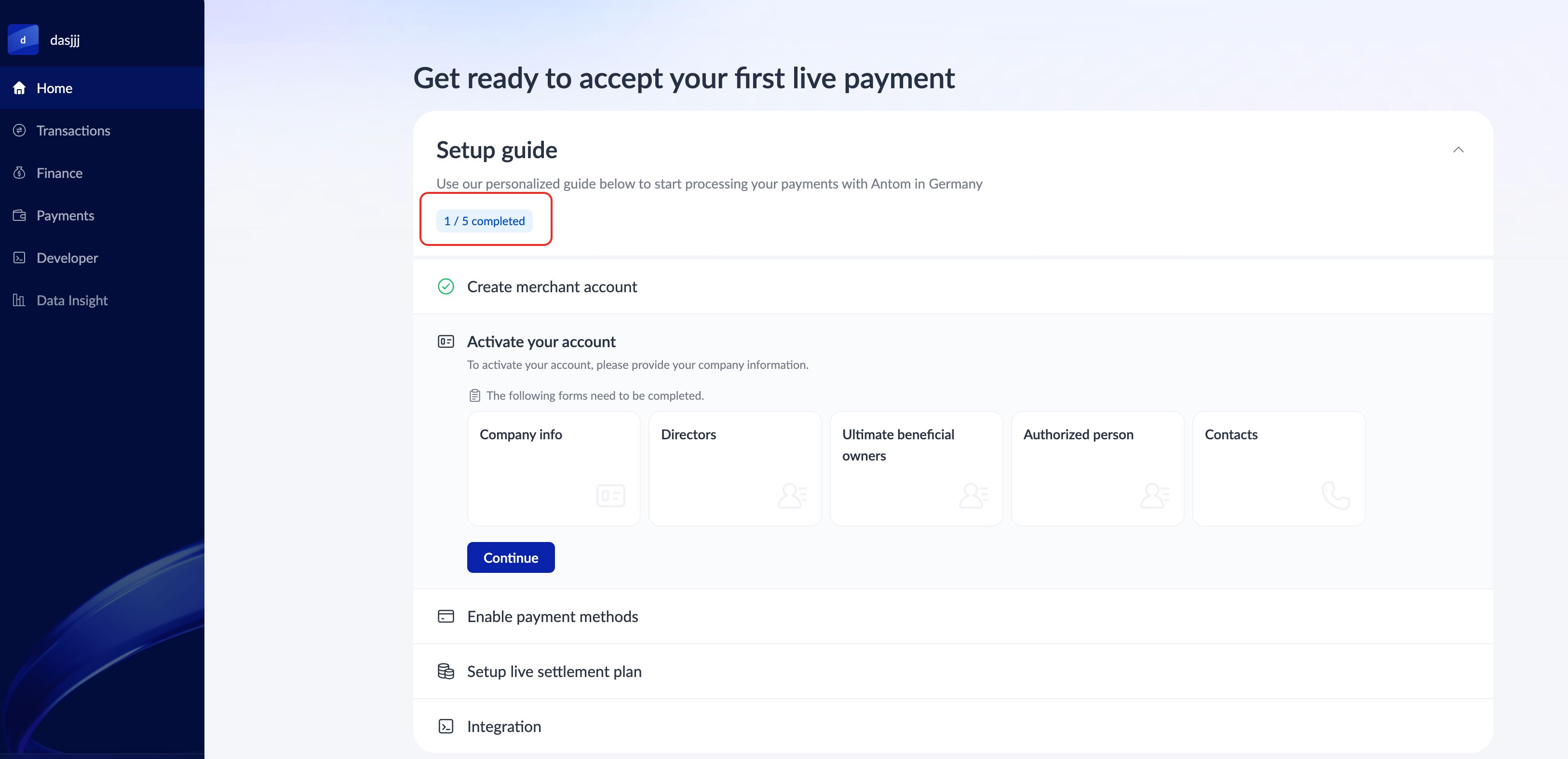The image size is (1568, 759).
Task: Click the green check next to Create merchant account
Action: tap(446, 287)
